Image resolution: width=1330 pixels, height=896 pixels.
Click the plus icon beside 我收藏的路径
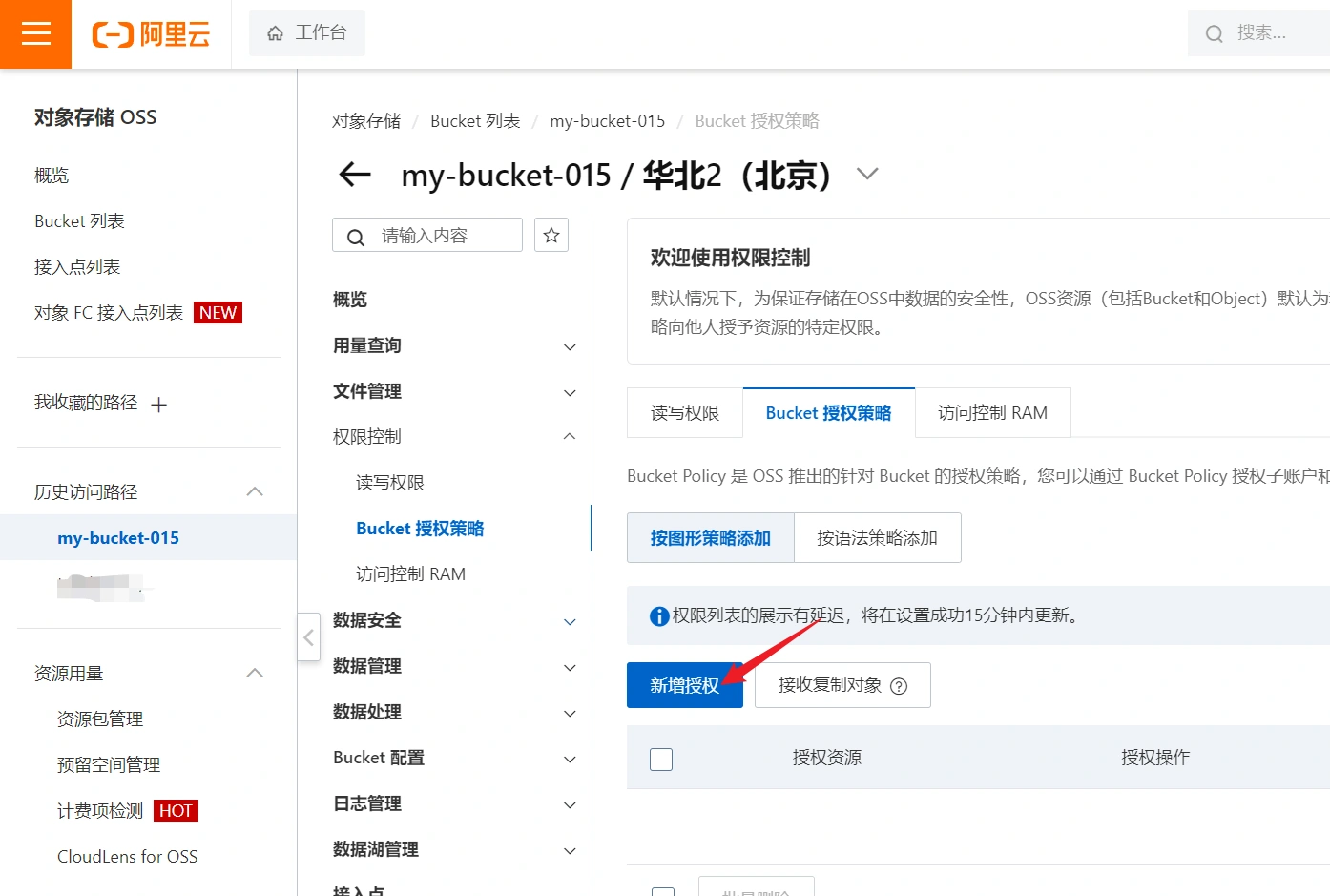(x=159, y=405)
